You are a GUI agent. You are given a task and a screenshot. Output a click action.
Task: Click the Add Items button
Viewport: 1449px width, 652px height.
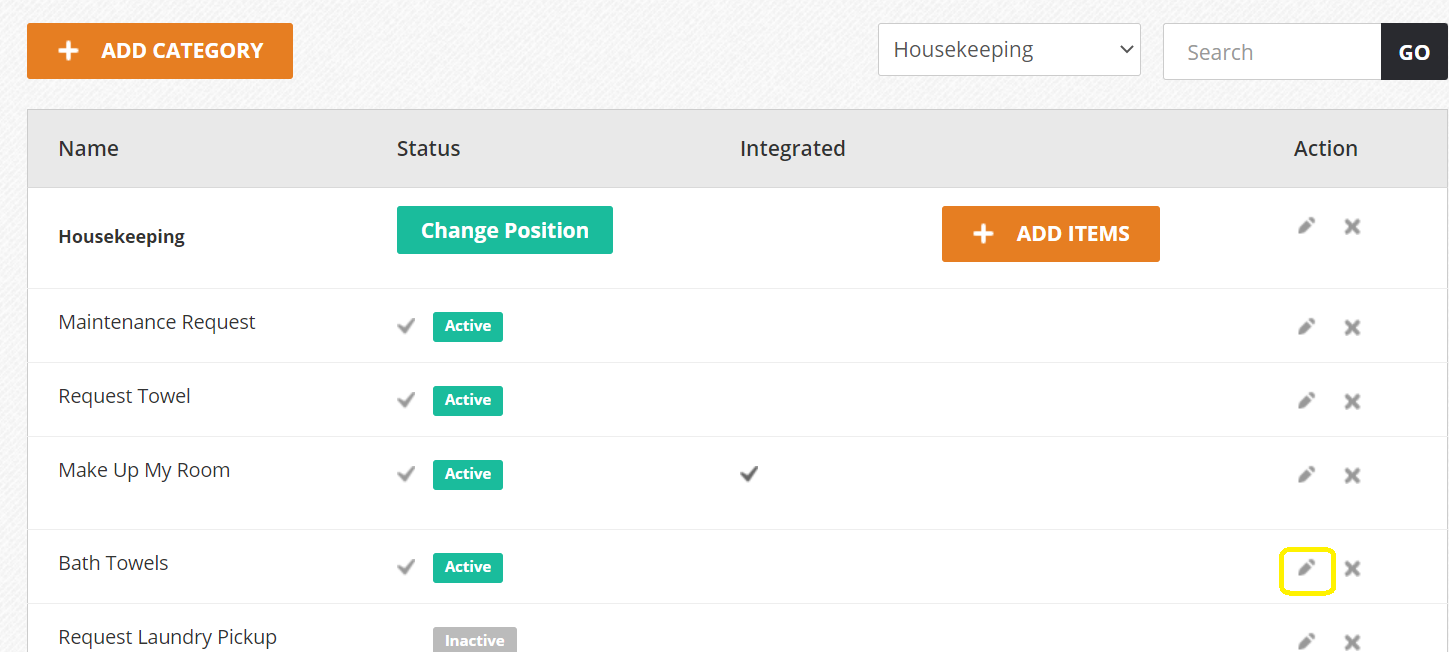tap(1051, 234)
